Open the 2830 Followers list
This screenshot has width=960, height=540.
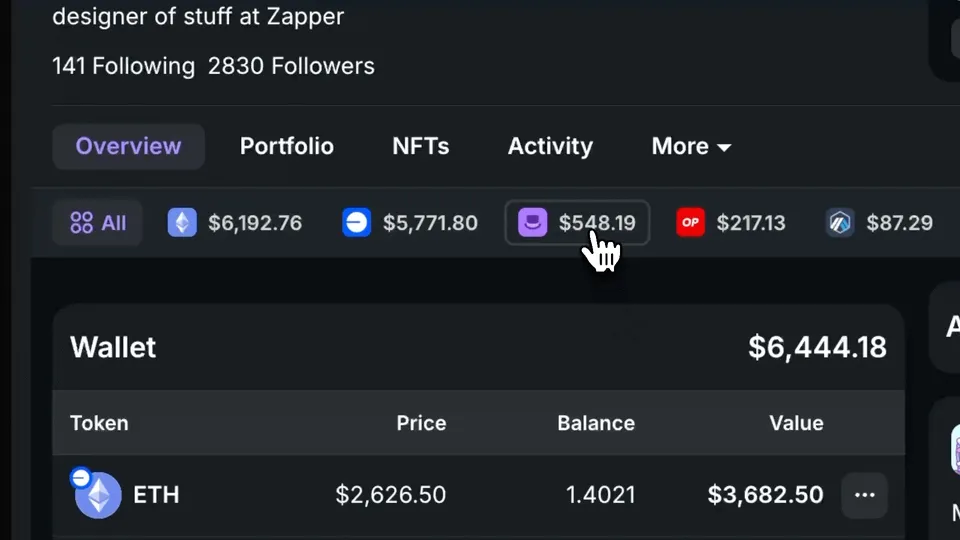point(291,66)
